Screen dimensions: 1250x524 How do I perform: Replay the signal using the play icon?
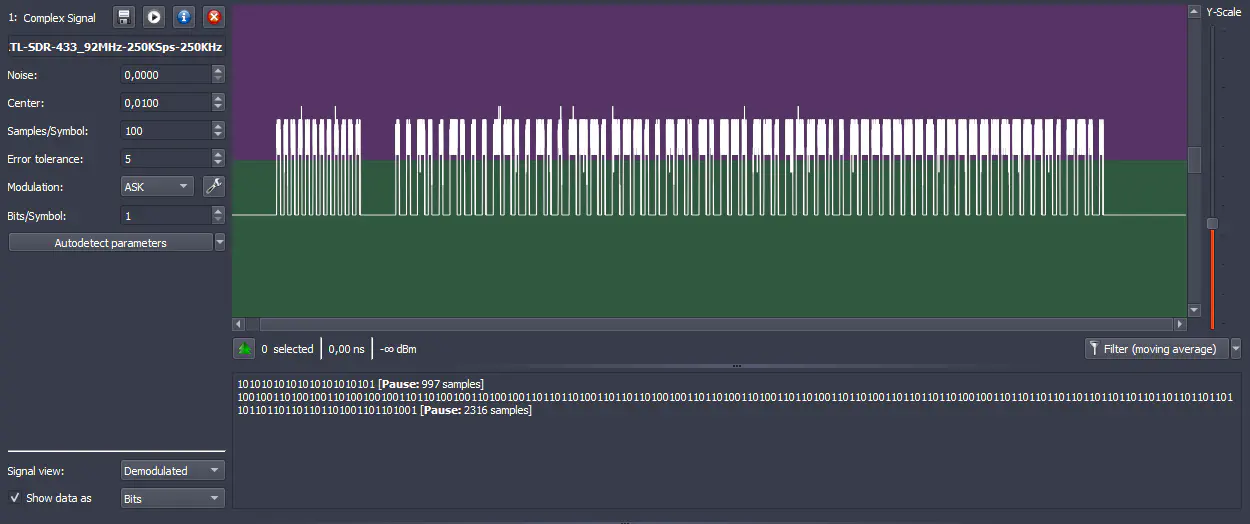pos(153,17)
